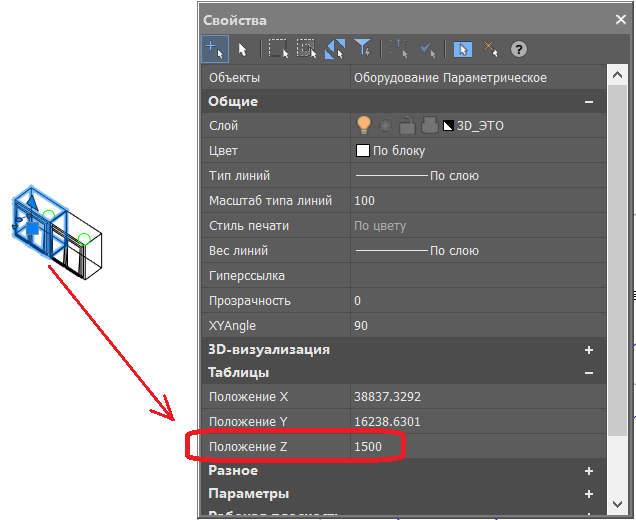Close the Свойства panel
Viewport: 636px width, 520px height.
click(619, 19)
